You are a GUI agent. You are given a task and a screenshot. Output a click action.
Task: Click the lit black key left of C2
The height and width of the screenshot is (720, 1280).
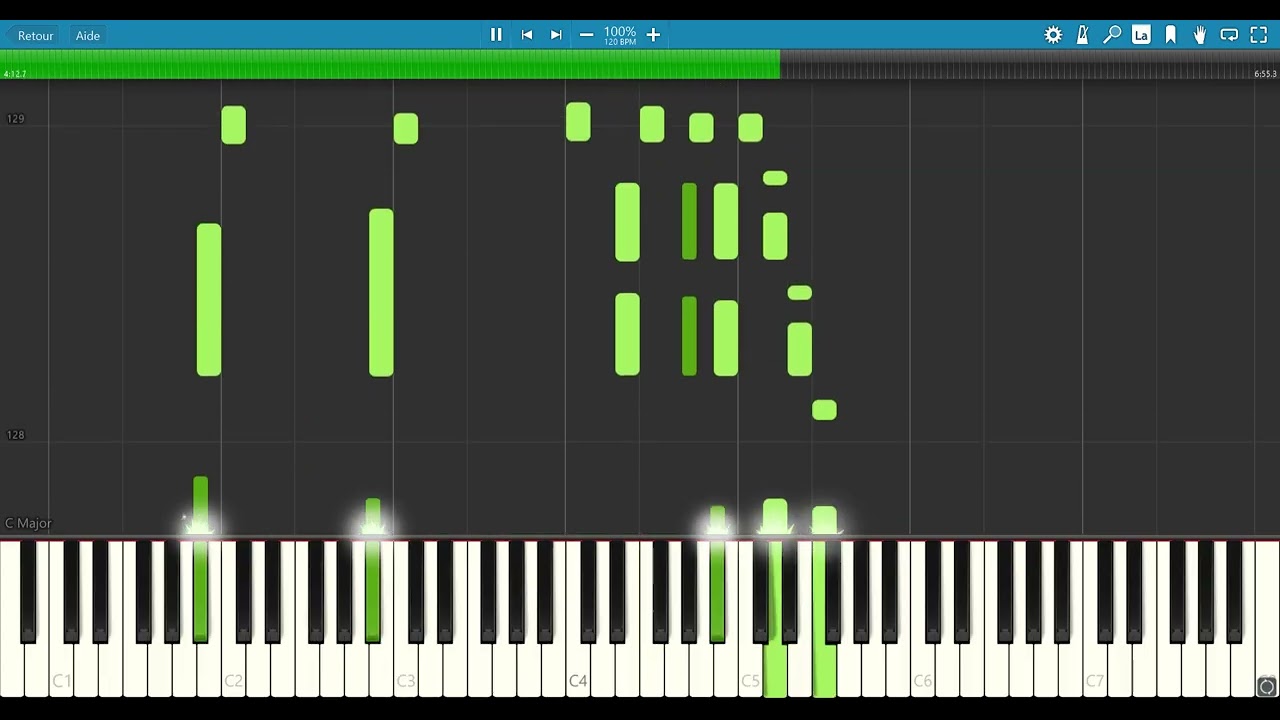tap(200, 590)
